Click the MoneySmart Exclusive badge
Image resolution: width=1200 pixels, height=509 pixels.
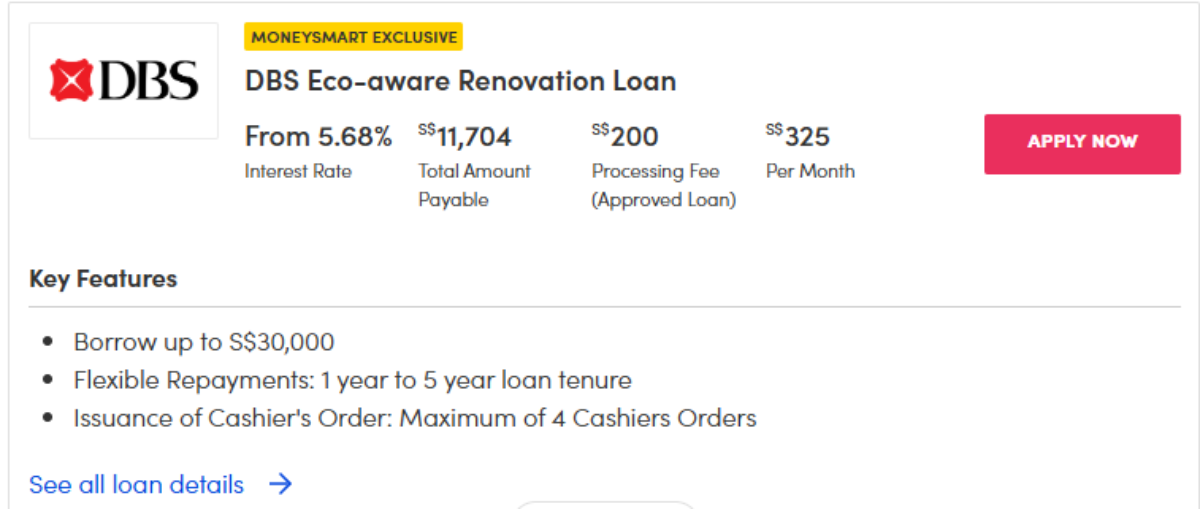coord(354,38)
